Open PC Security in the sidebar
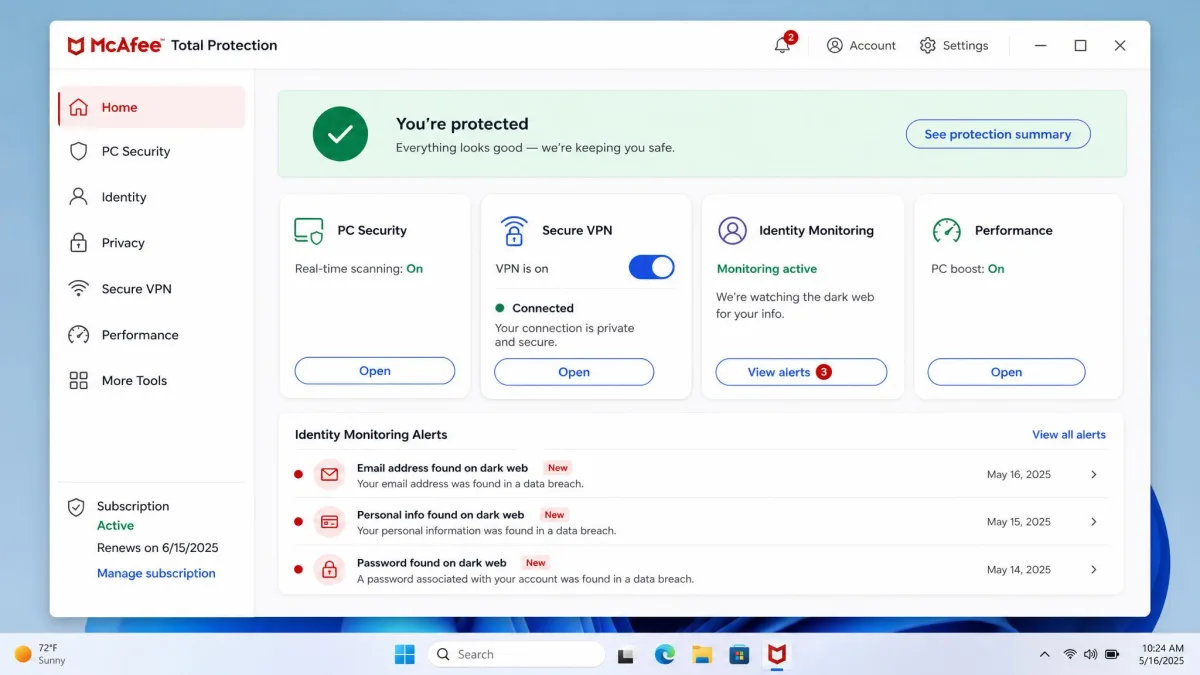Screen dimensions: 1200x675 click(151, 151)
